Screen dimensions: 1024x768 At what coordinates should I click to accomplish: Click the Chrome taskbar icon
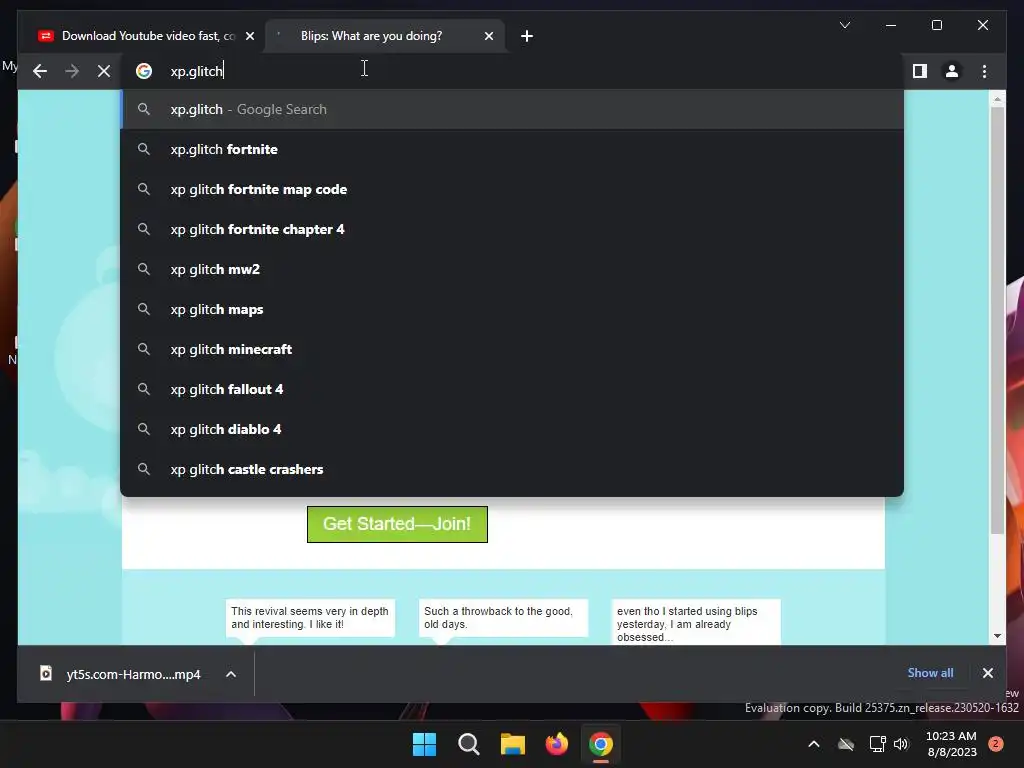601,744
